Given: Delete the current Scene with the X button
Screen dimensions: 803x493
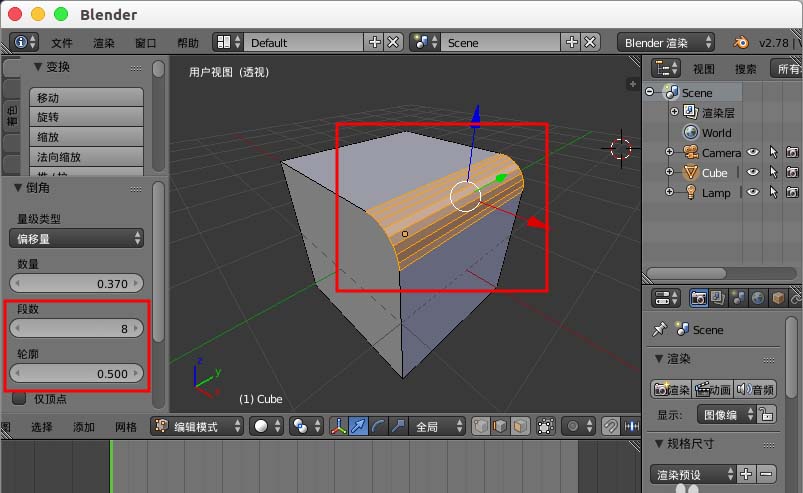Looking at the screenshot, I should [x=590, y=42].
